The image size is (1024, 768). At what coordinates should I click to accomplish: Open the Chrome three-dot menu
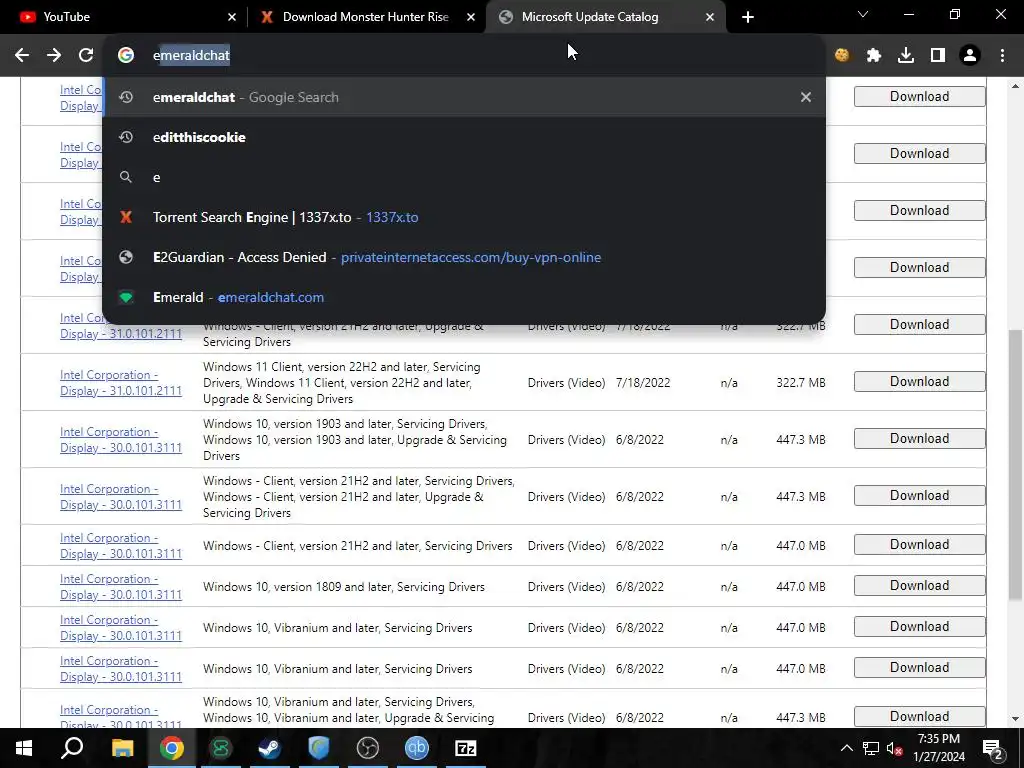(x=1002, y=56)
